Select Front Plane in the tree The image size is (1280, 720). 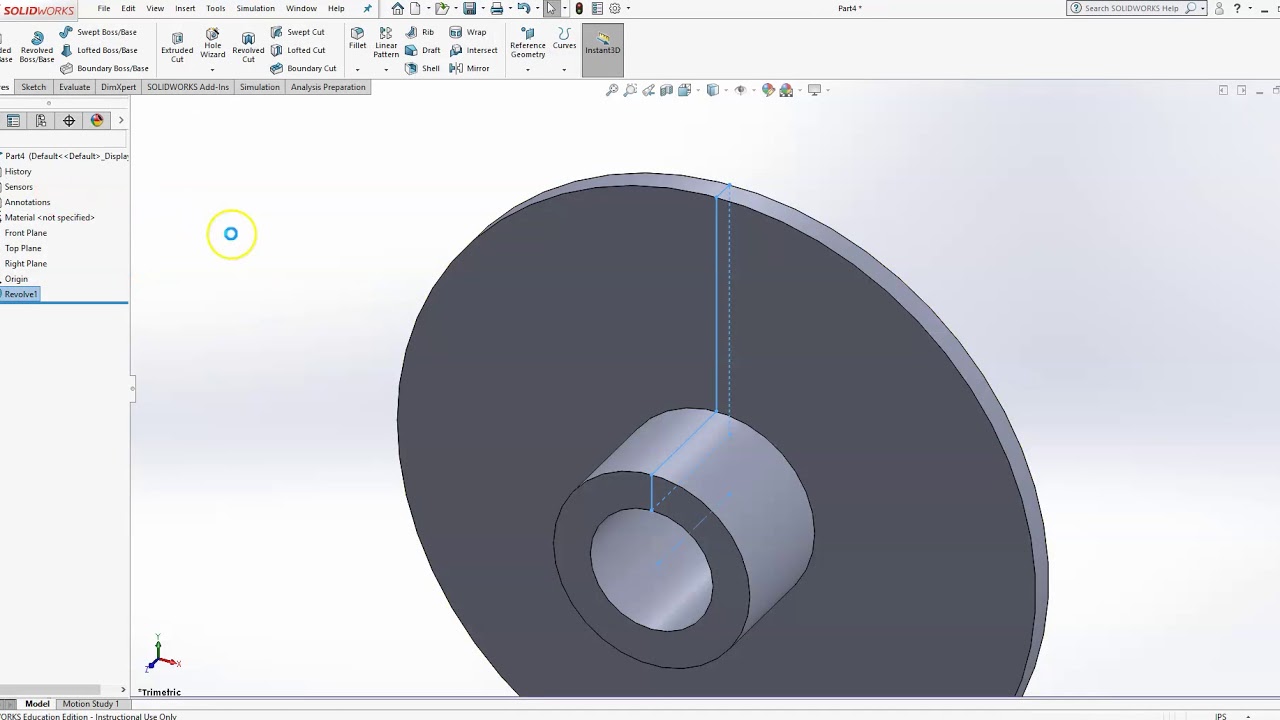tap(26, 233)
